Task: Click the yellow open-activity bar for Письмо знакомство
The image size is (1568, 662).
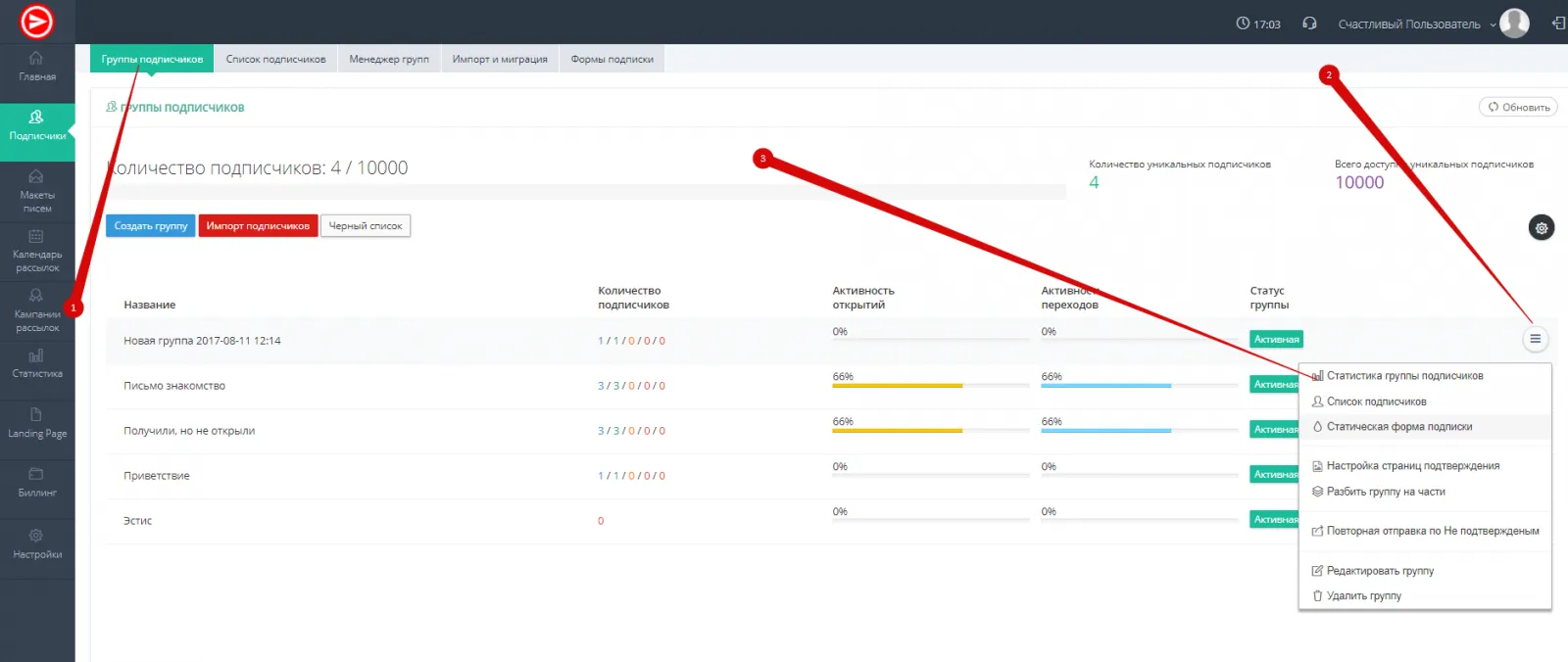Action: 897,386
